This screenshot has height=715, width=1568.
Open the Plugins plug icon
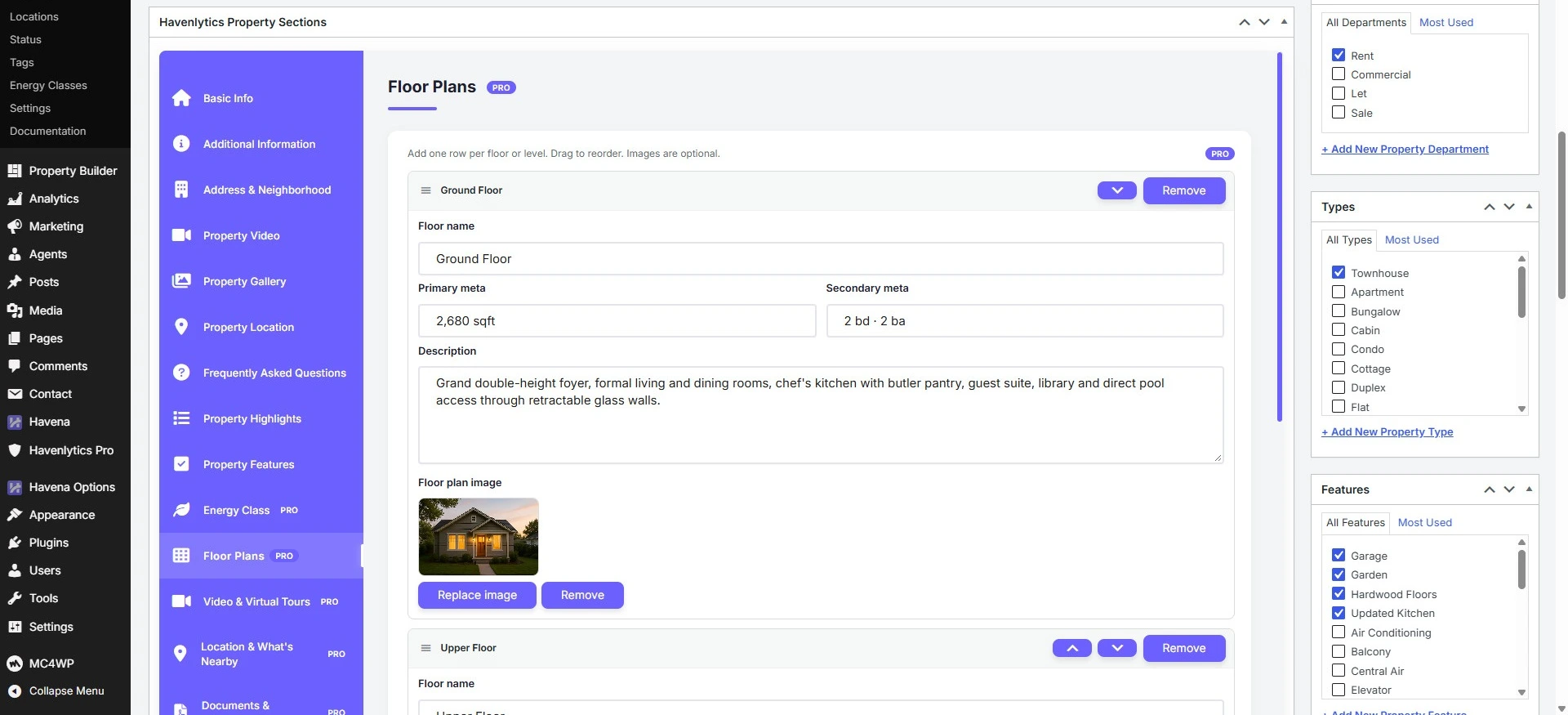15,543
